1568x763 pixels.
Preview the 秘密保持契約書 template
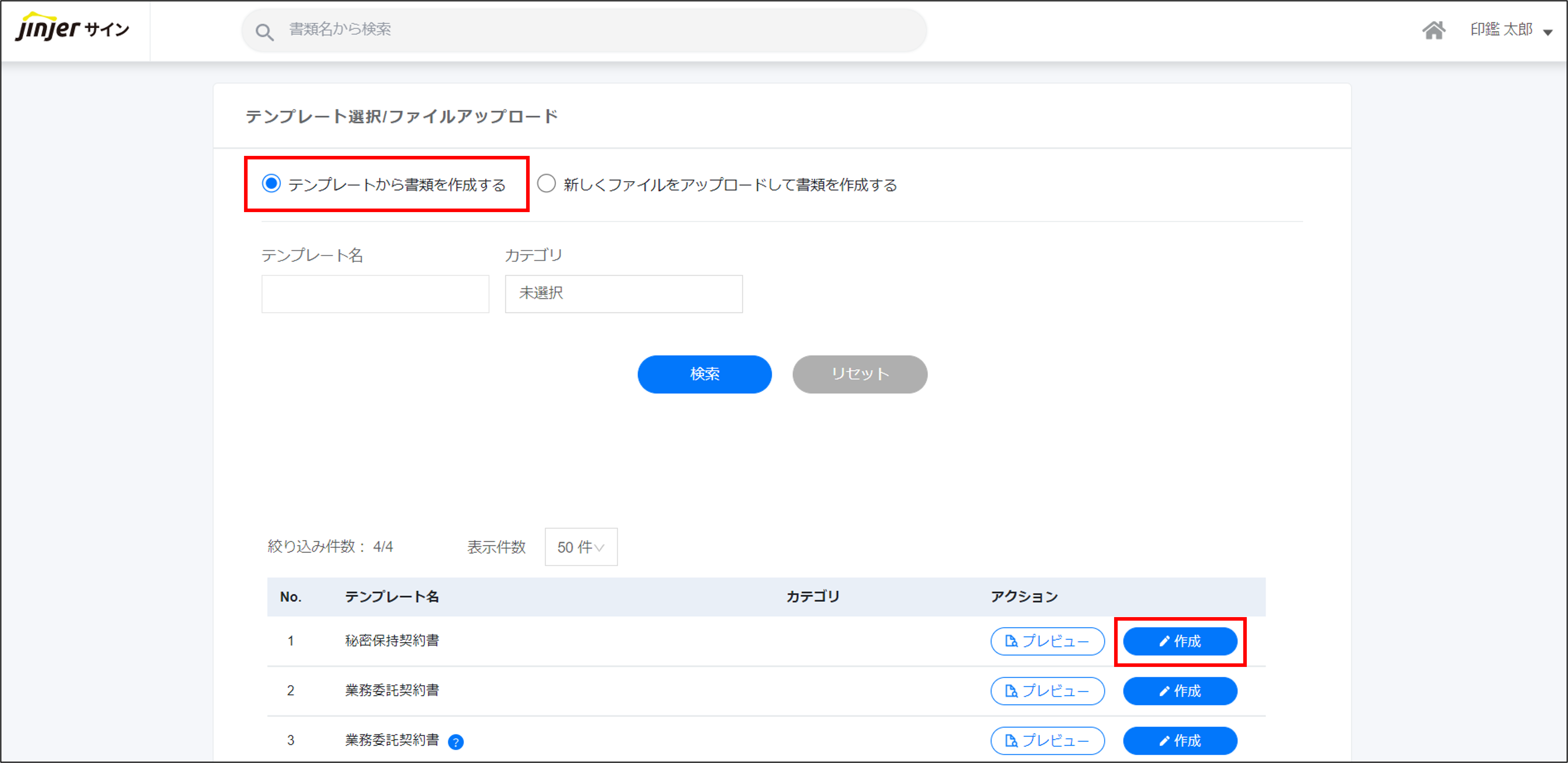[1047, 641]
